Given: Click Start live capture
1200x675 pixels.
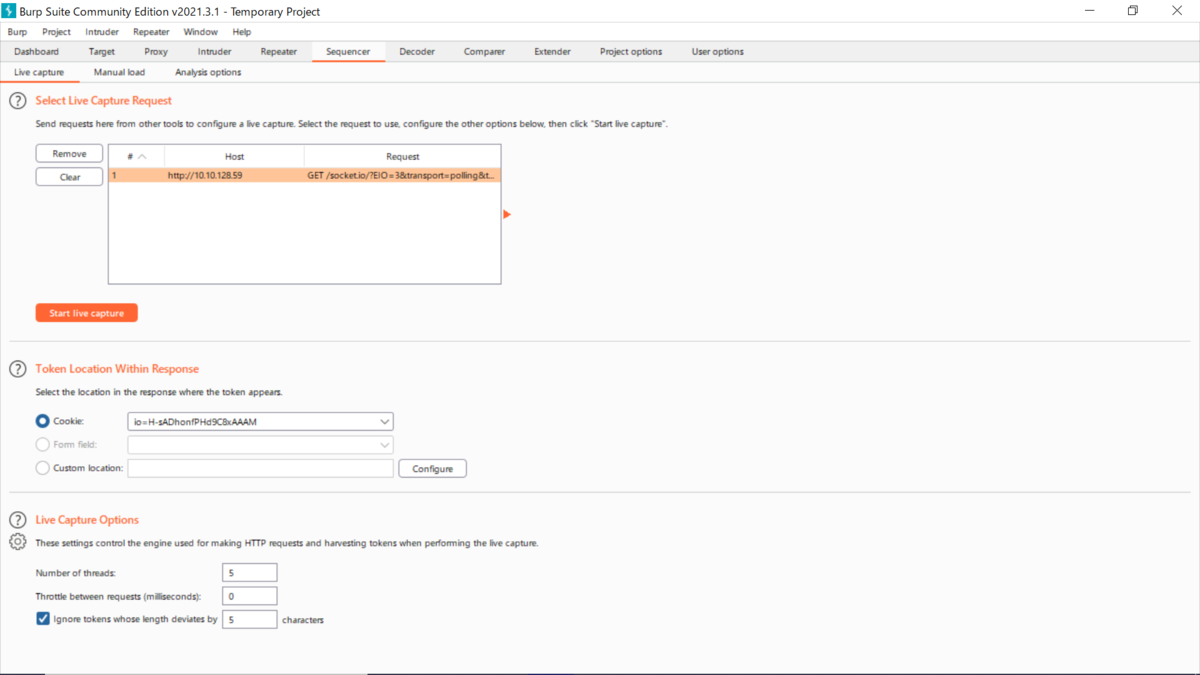Looking at the screenshot, I should click(87, 313).
